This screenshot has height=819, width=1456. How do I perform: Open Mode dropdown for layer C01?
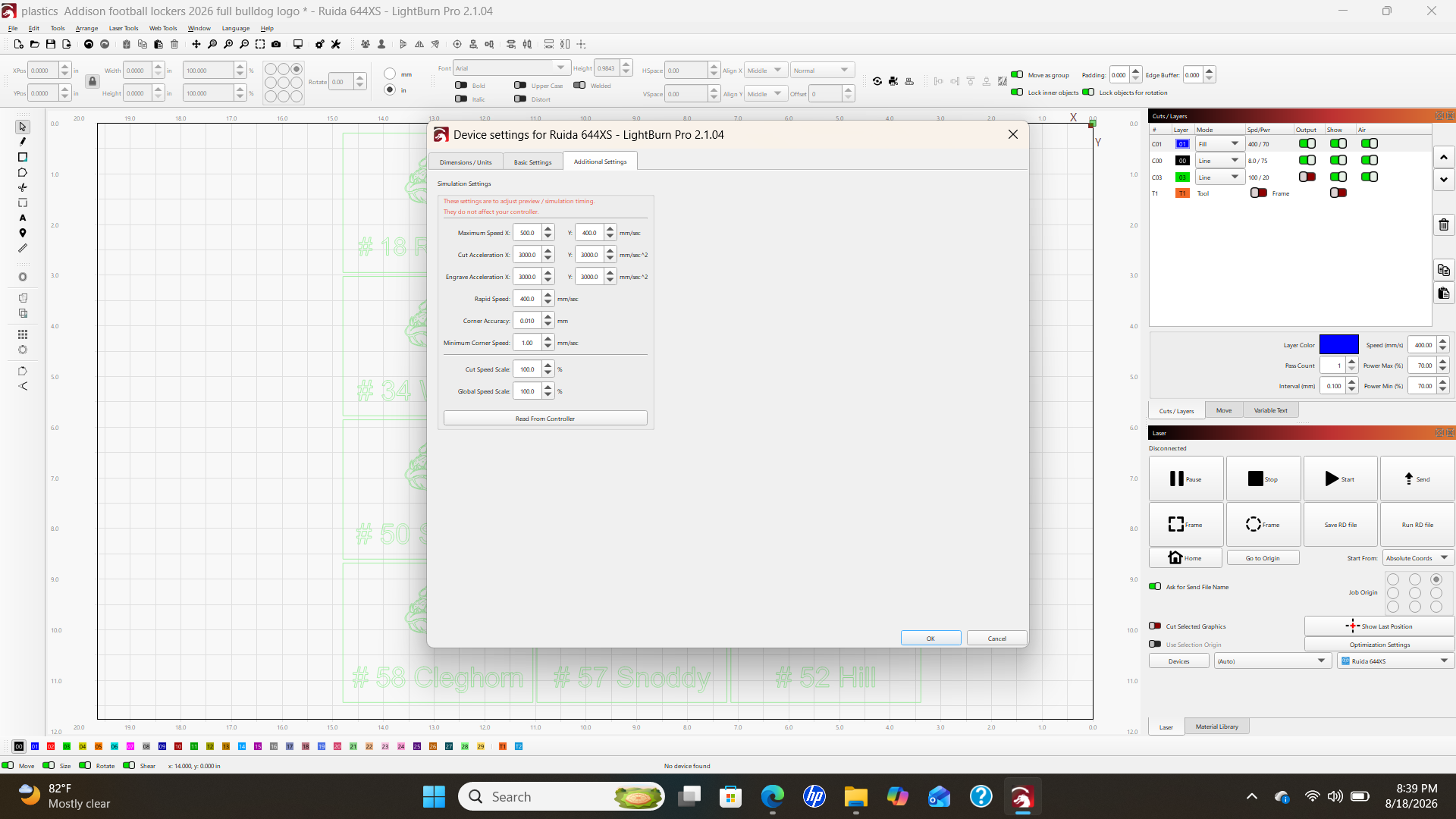(1219, 143)
